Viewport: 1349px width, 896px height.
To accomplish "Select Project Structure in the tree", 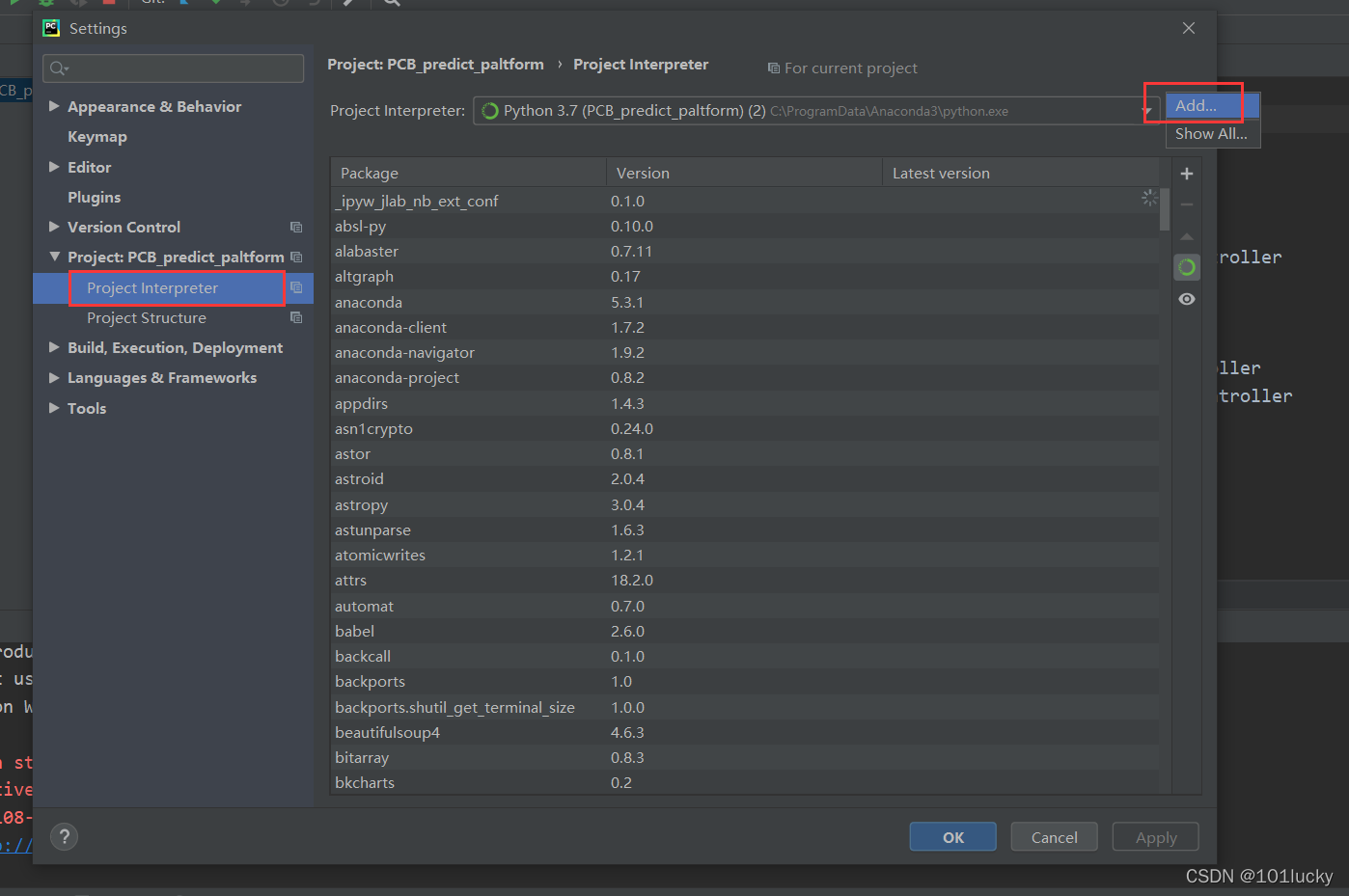I will coord(147,317).
